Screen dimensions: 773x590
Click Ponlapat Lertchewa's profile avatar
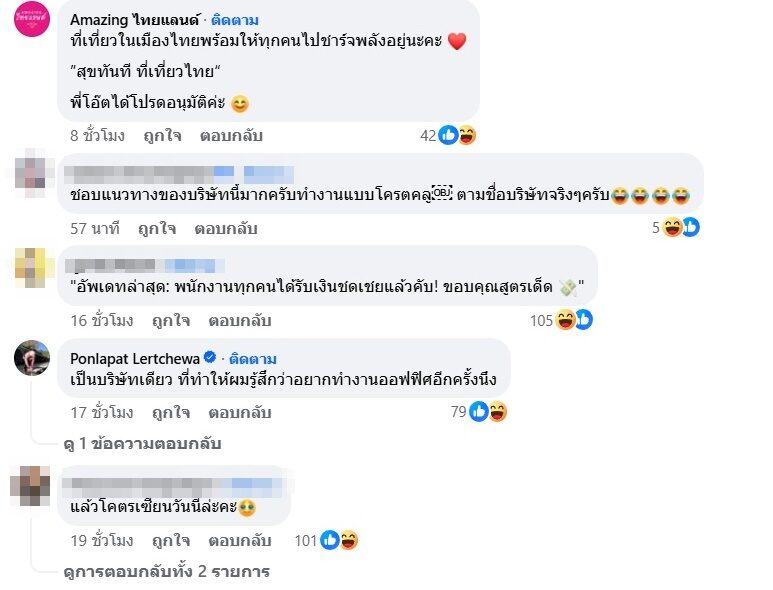pyautogui.click(x=31, y=357)
